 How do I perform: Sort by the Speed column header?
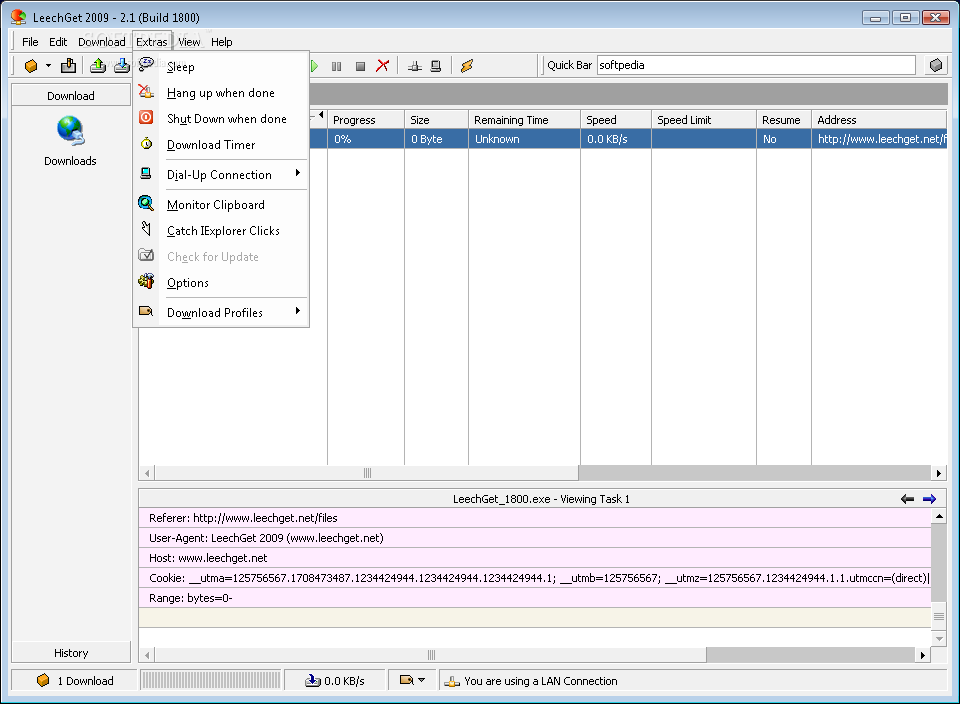[615, 120]
